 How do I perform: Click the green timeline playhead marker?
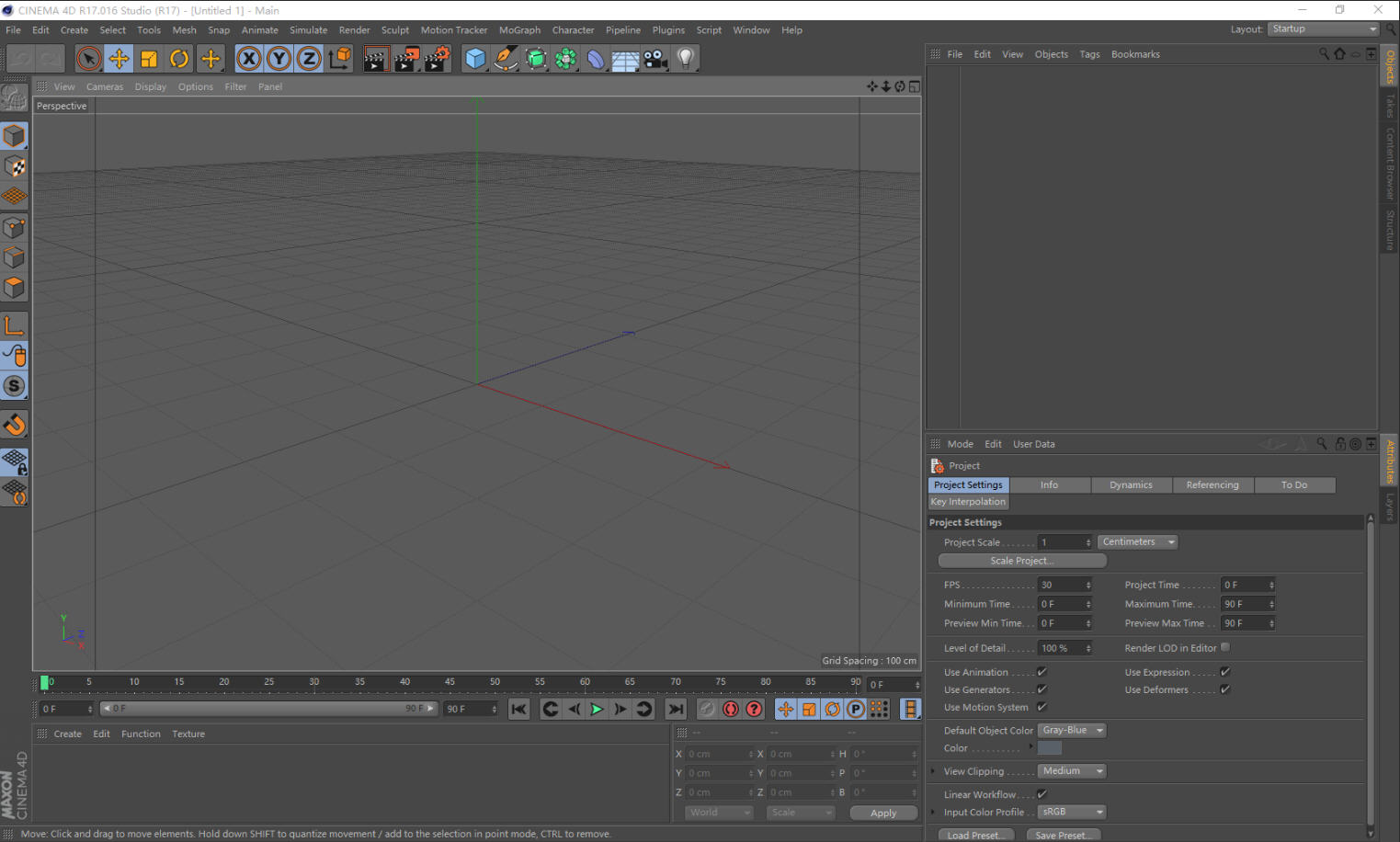click(x=44, y=683)
